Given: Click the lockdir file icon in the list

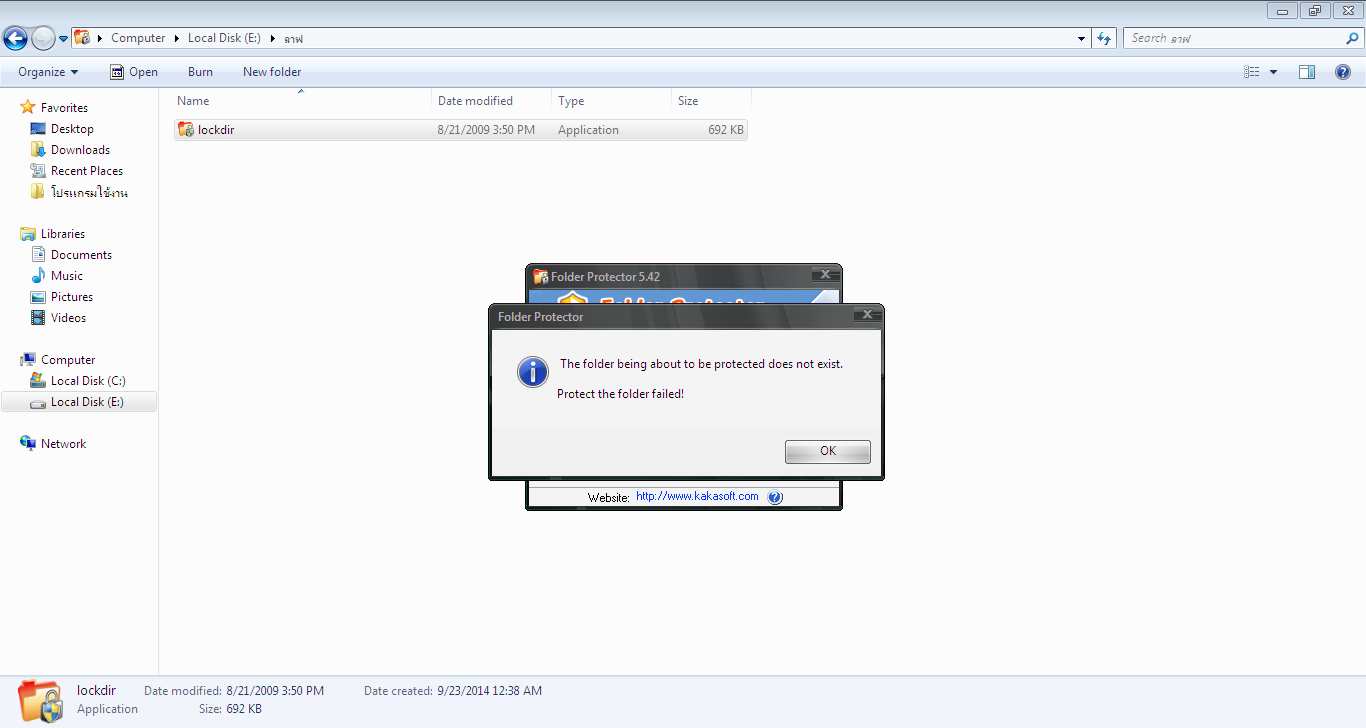Looking at the screenshot, I should [185, 130].
